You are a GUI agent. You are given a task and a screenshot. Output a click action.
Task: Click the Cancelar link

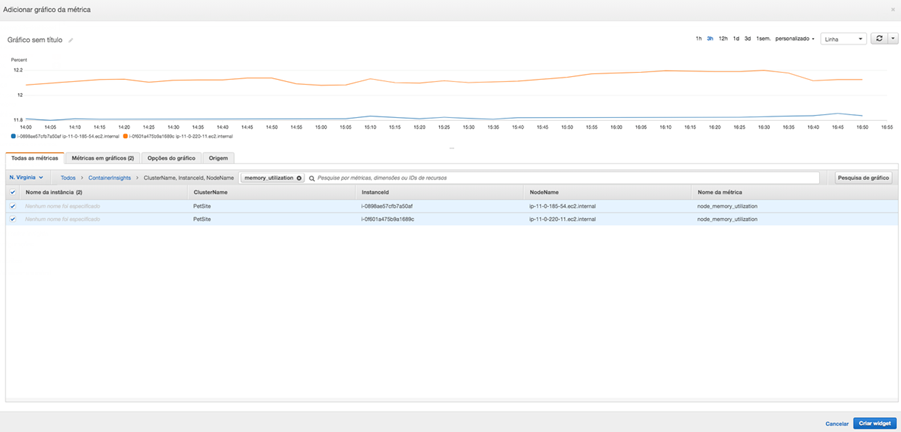[x=837, y=424]
